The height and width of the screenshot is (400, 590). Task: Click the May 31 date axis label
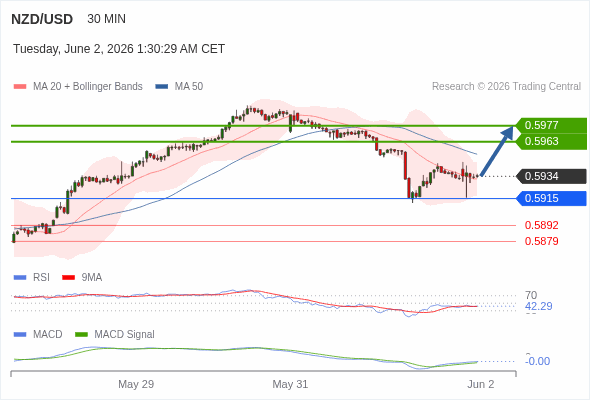(290, 384)
